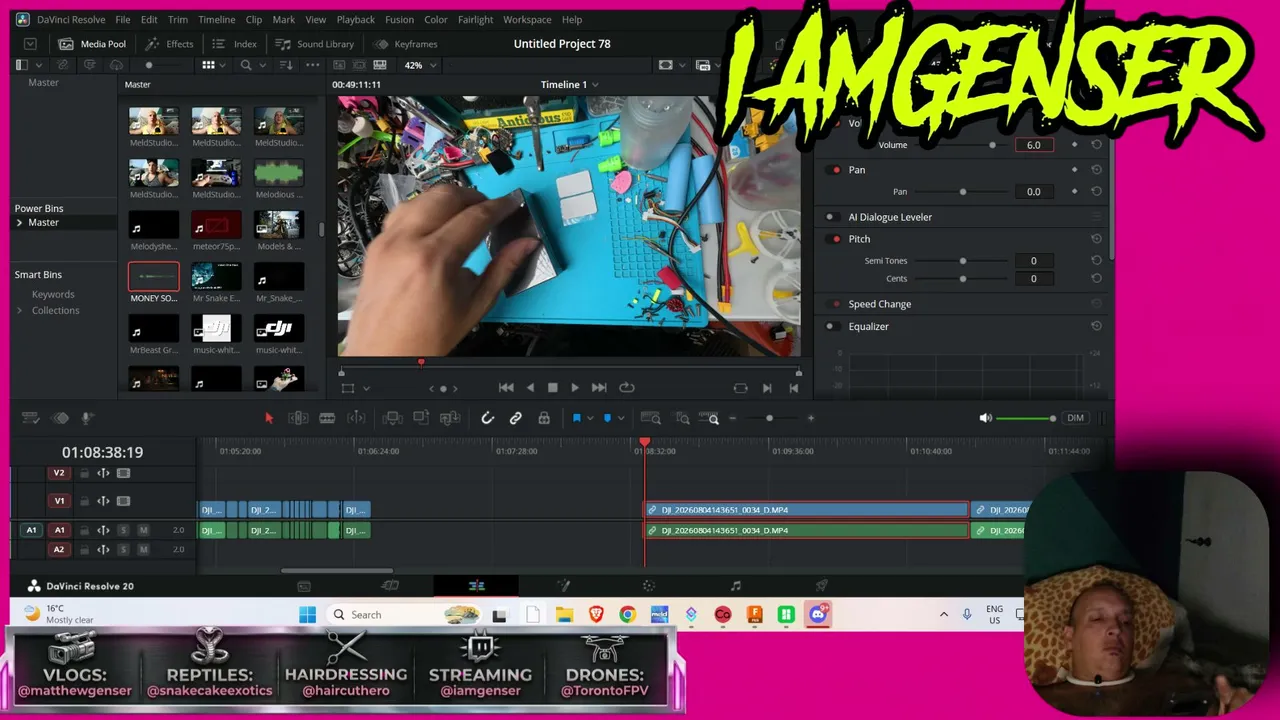Expand the Collections smart bin
Viewport: 1280px width, 720px height.
(19, 311)
